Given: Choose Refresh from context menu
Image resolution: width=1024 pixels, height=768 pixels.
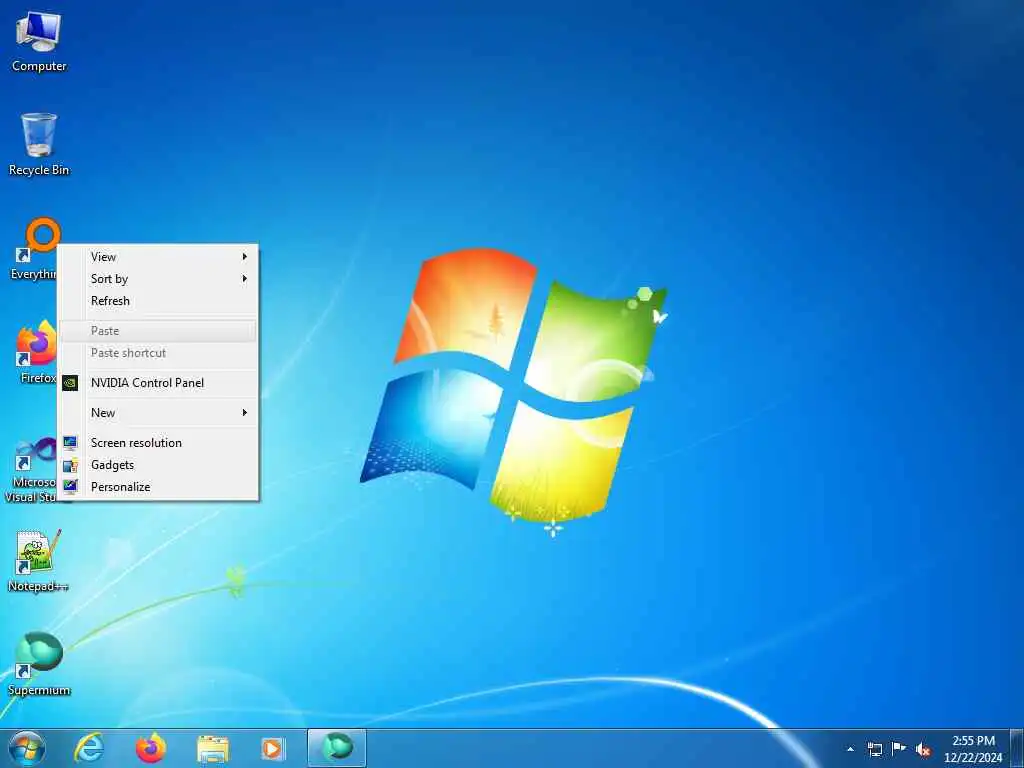Looking at the screenshot, I should (x=159, y=301).
